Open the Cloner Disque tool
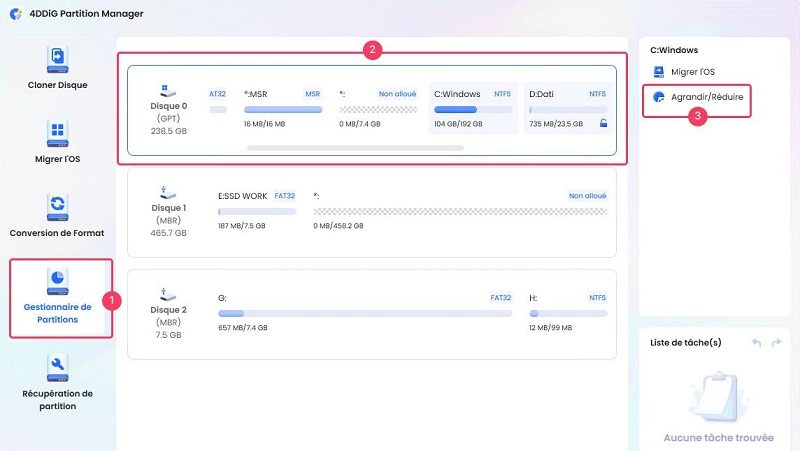Image resolution: width=800 pixels, height=451 pixels. [57, 59]
